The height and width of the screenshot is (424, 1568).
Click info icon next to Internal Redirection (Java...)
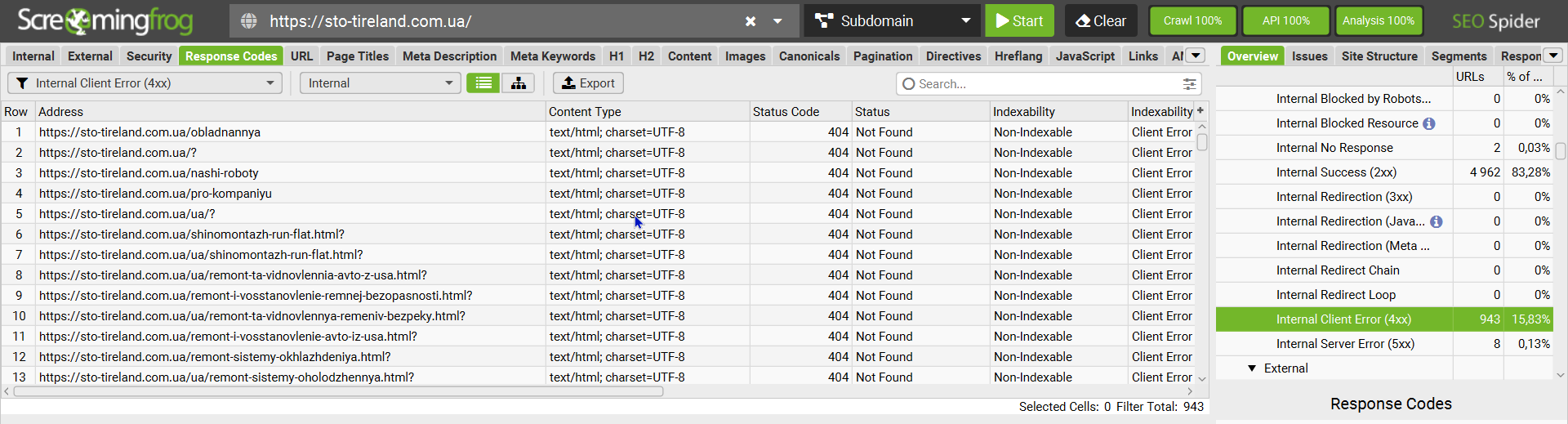point(1437,221)
